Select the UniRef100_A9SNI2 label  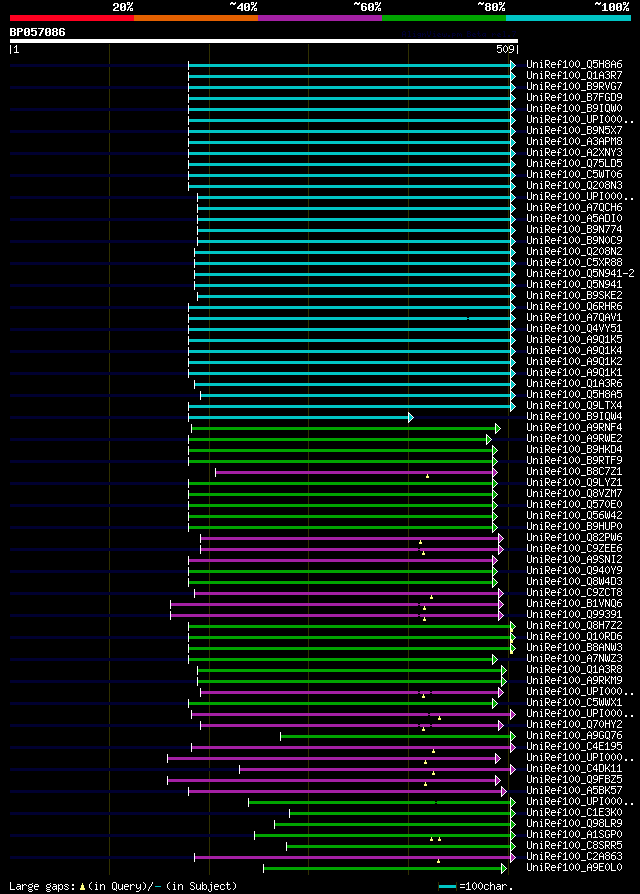pyautogui.click(x=574, y=559)
